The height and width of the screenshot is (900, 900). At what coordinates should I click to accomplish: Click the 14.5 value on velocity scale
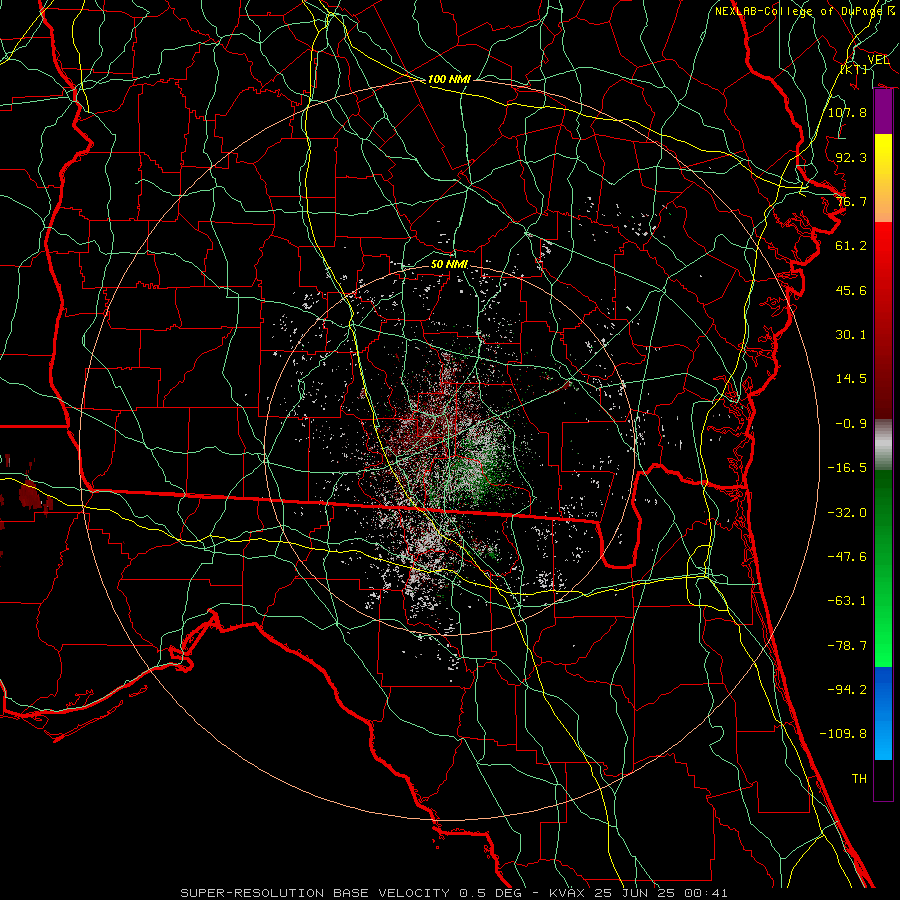[851, 379]
